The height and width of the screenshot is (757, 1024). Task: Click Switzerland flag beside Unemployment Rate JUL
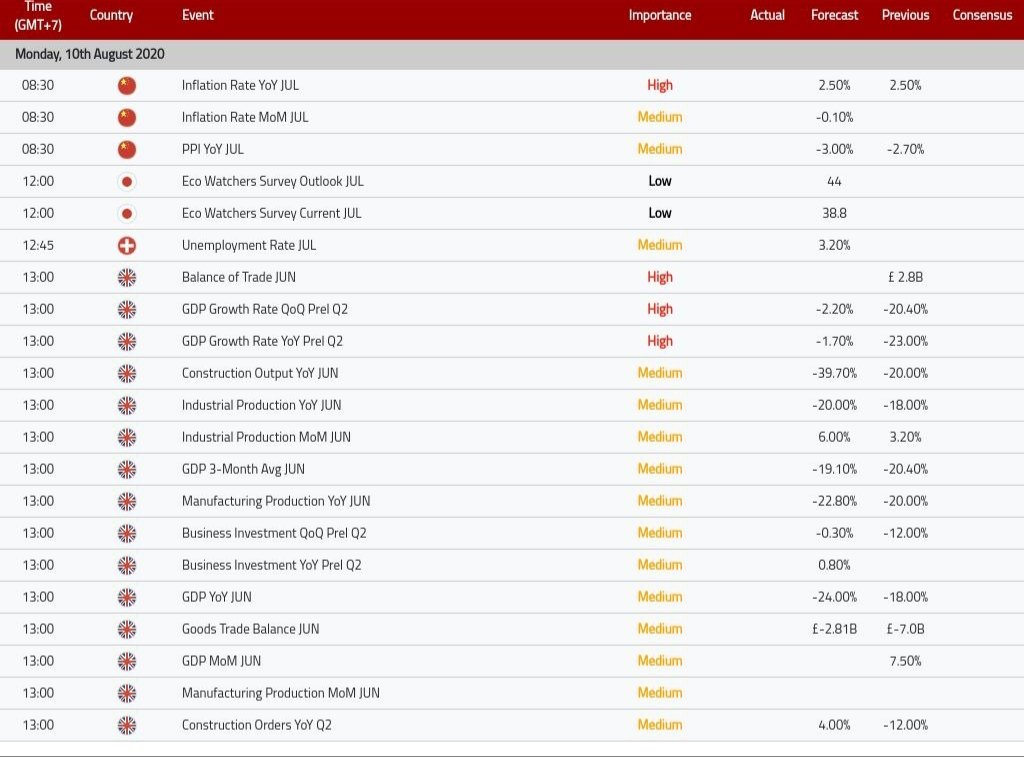click(x=127, y=245)
